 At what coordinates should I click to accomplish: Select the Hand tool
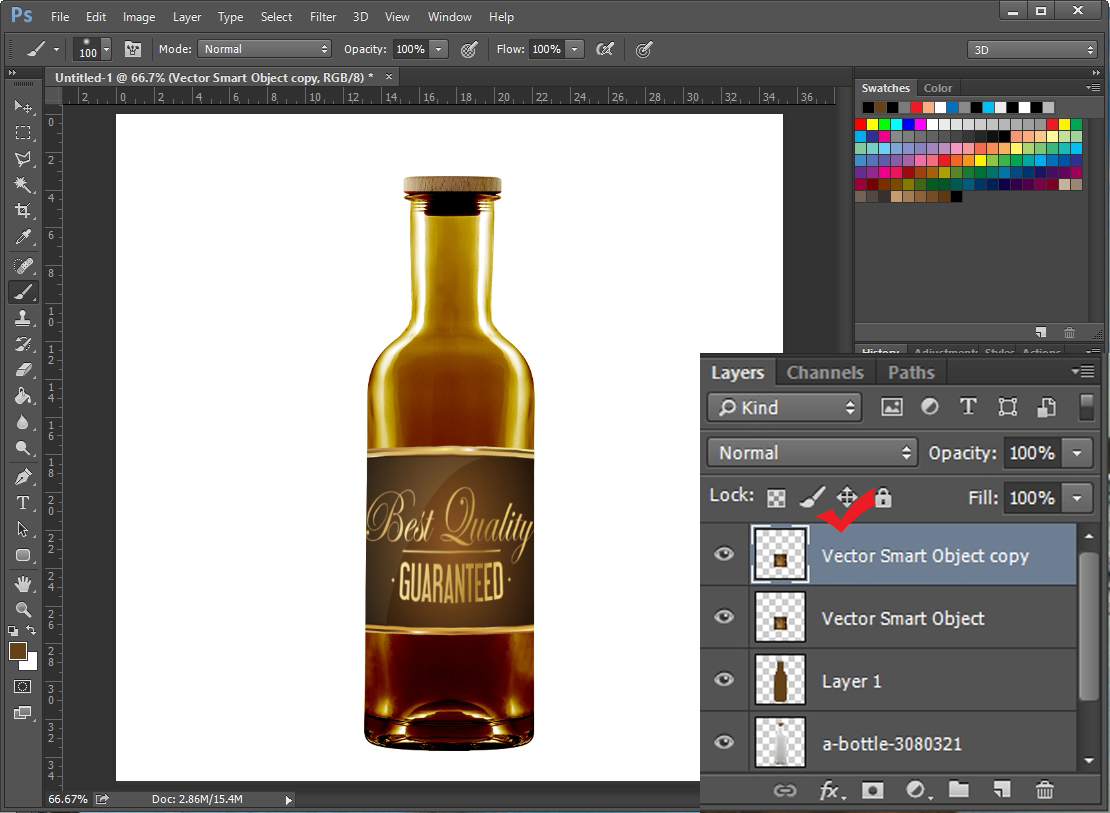click(23, 584)
